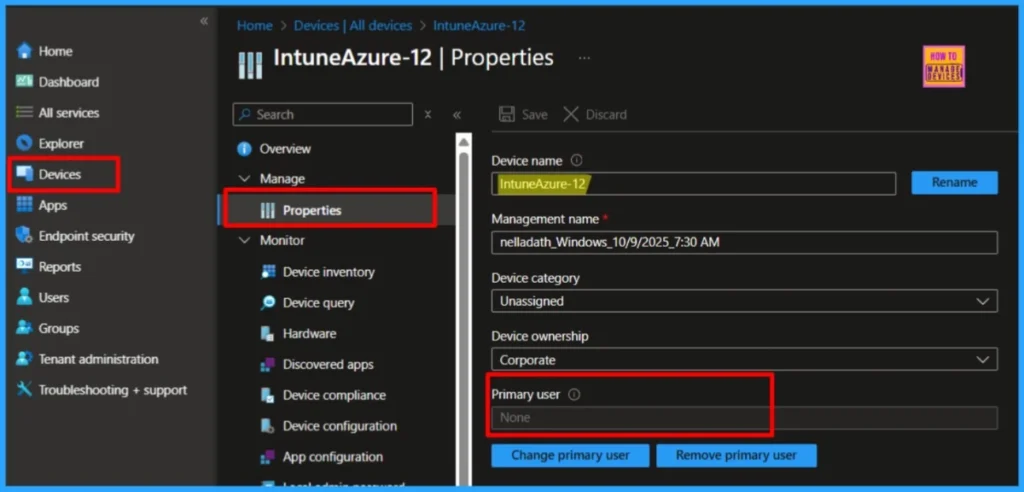The width and height of the screenshot is (1024, 492).
Task: Click Discard in the command bar
Action: [594, 114]
